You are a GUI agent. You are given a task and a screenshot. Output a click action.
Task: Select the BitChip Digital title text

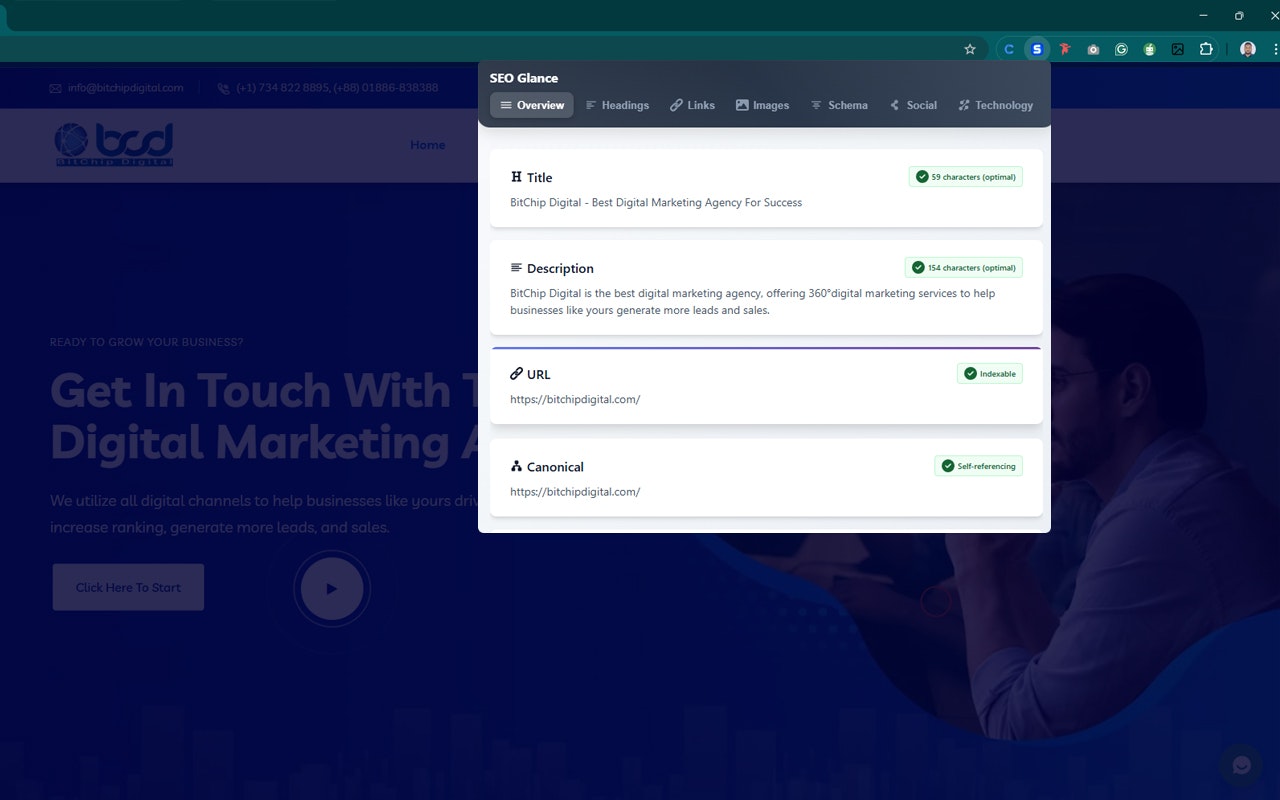coord(656,203)
